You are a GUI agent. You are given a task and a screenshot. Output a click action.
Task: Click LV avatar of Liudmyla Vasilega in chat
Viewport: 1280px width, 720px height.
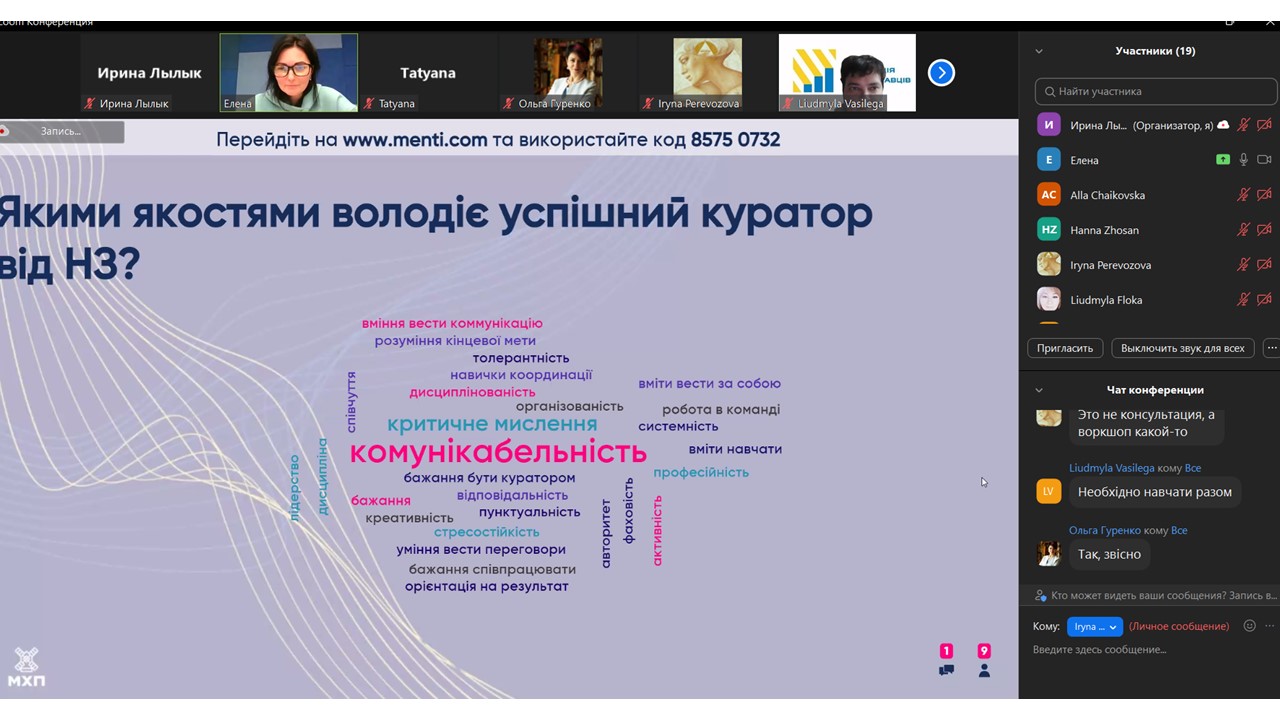tap(1048, 491)
